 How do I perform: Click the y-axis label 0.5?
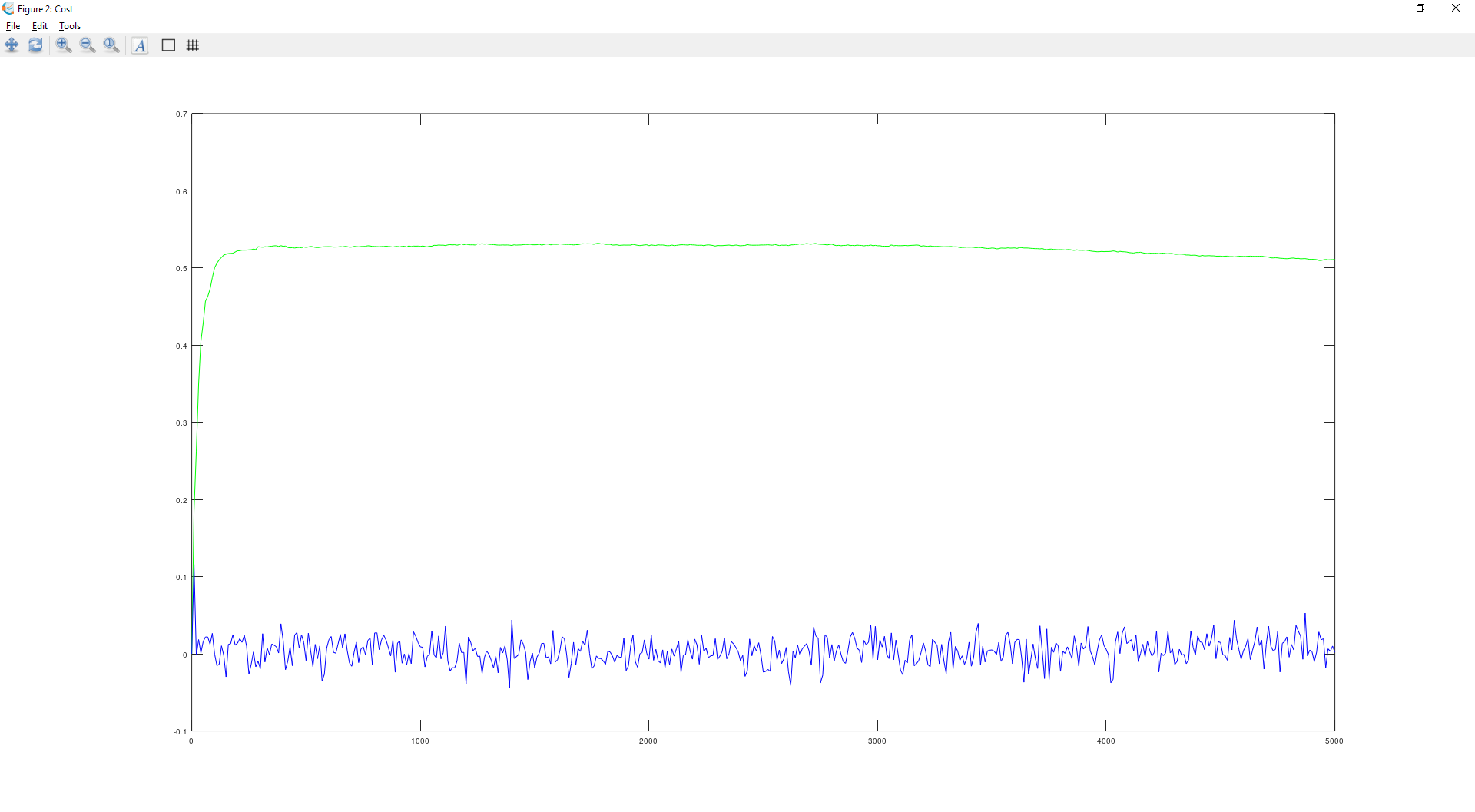(x=181, y=269)
